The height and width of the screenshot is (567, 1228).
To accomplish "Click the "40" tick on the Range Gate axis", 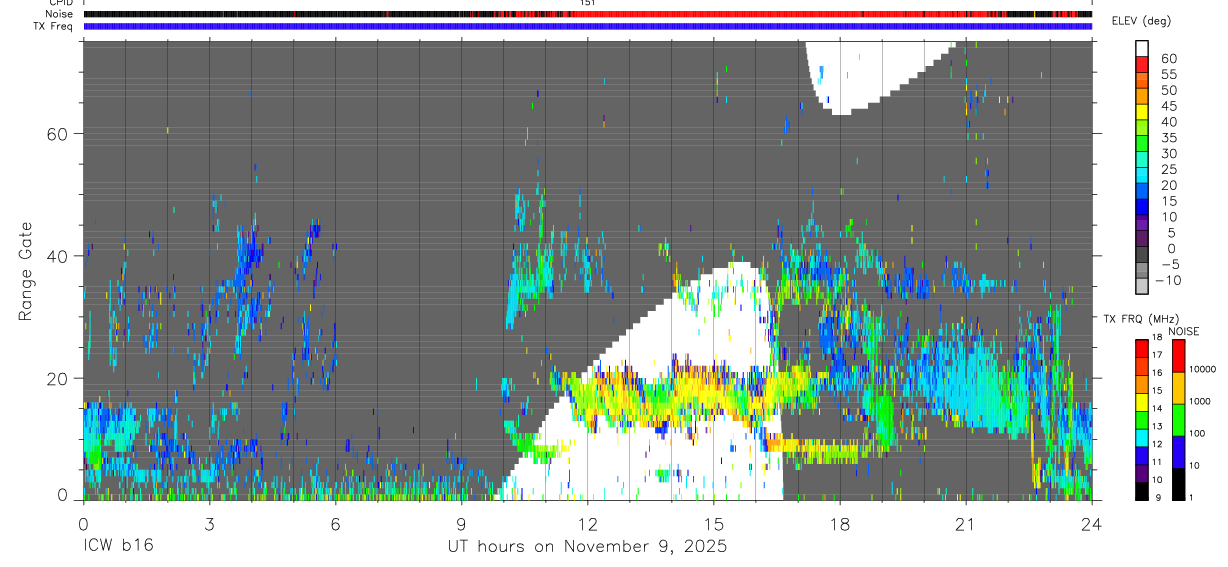I will coord(56,256).
